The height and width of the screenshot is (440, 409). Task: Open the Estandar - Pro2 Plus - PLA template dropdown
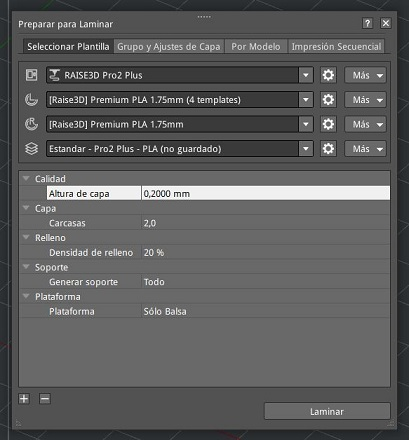coord(306,149)
